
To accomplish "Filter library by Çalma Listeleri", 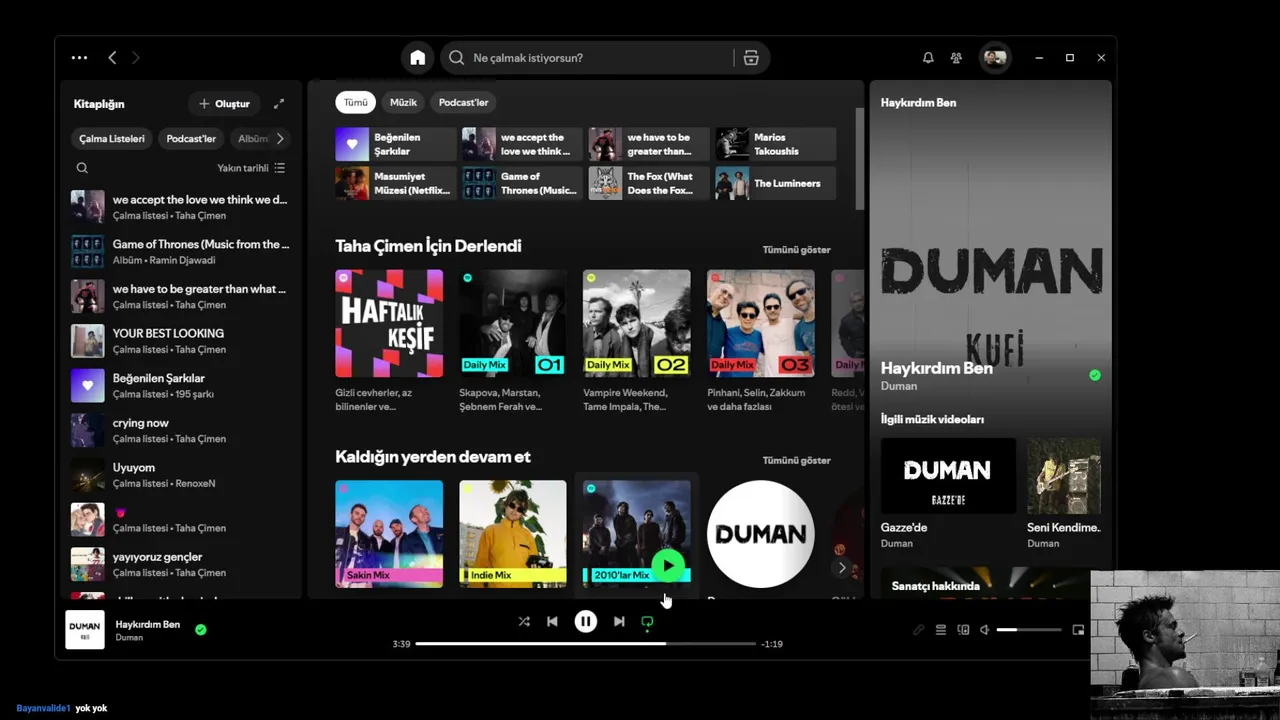I will click(112, 138).
